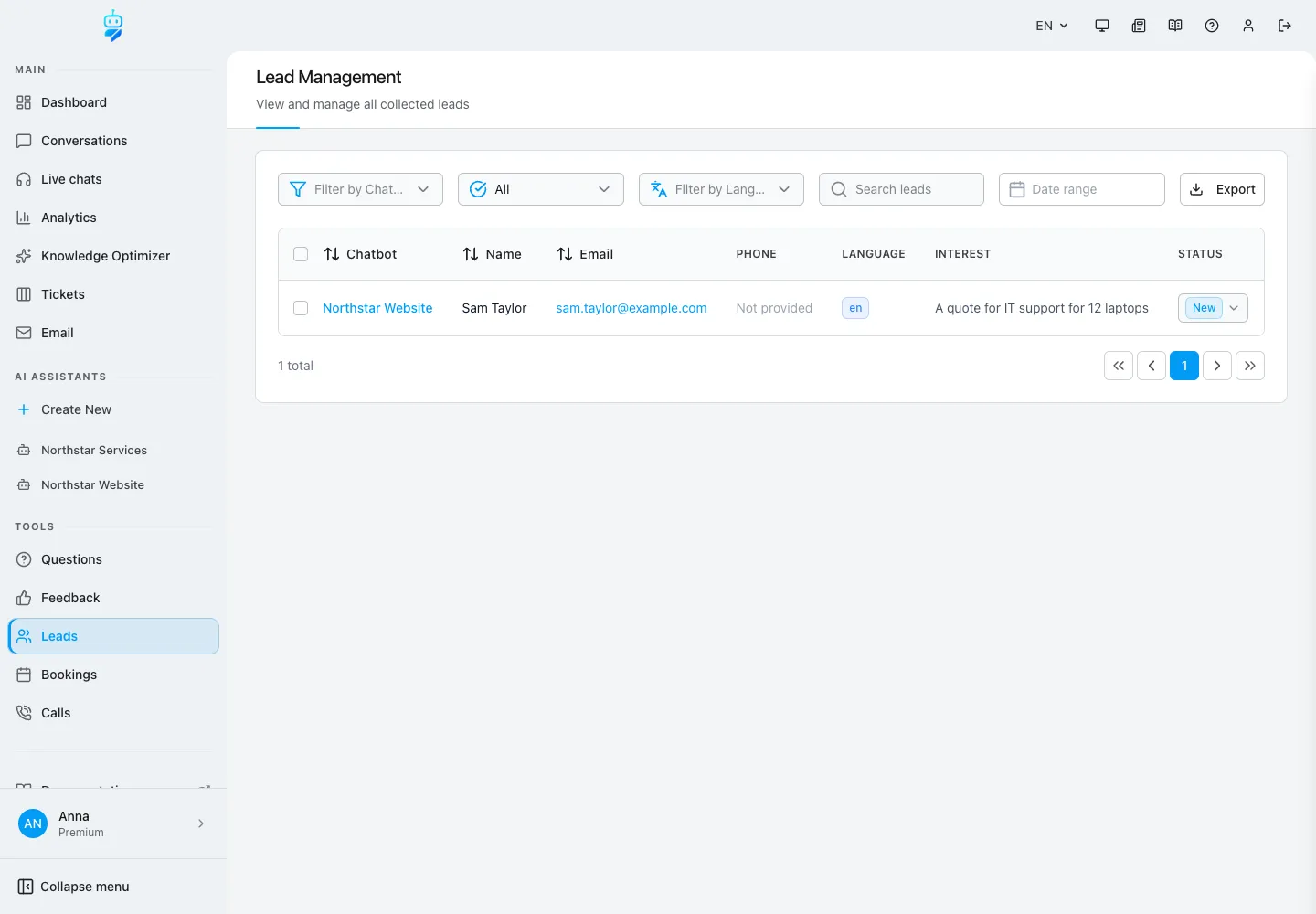Click the logout icon in top bar
This screenshot has height=914, width=1316.
point(1285,26)
